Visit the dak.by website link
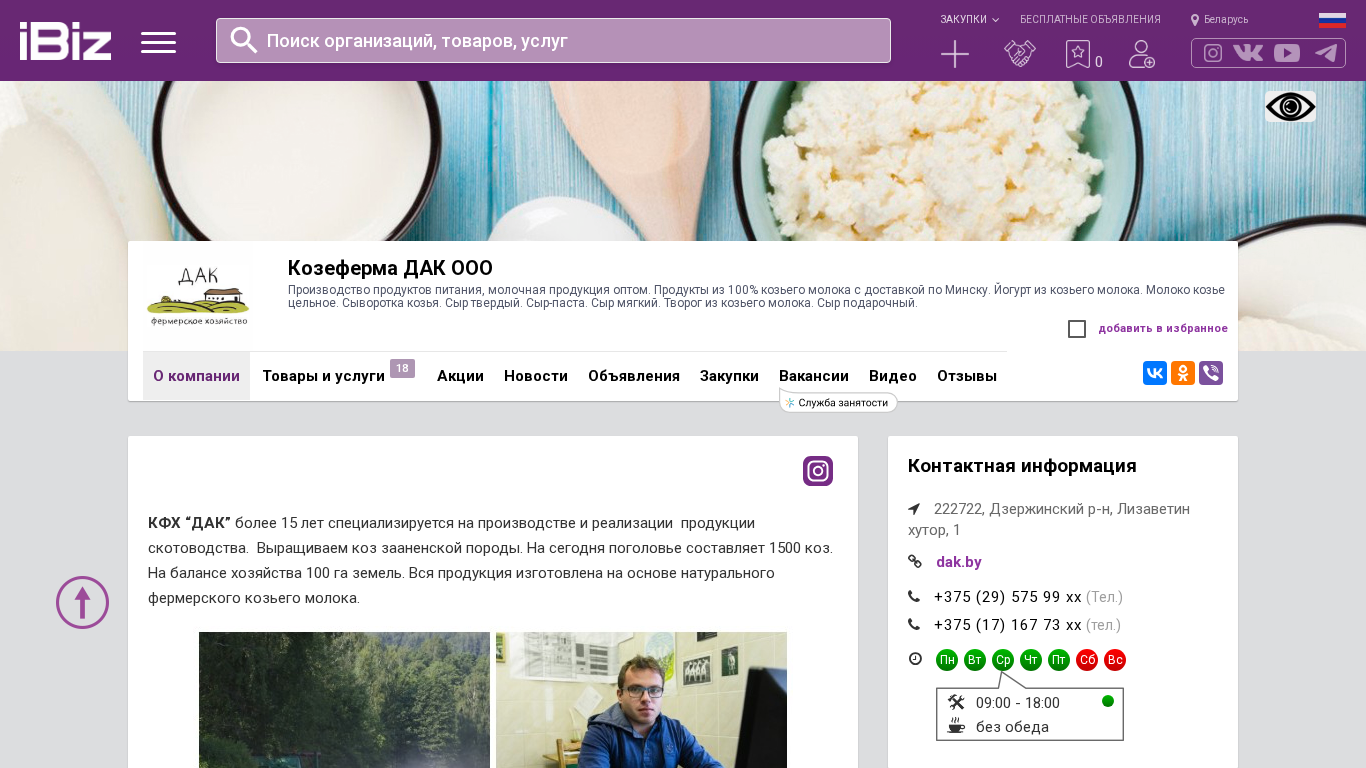Image resolution: width=1366 pixels, height=768 pixels. tap(959, 562)
